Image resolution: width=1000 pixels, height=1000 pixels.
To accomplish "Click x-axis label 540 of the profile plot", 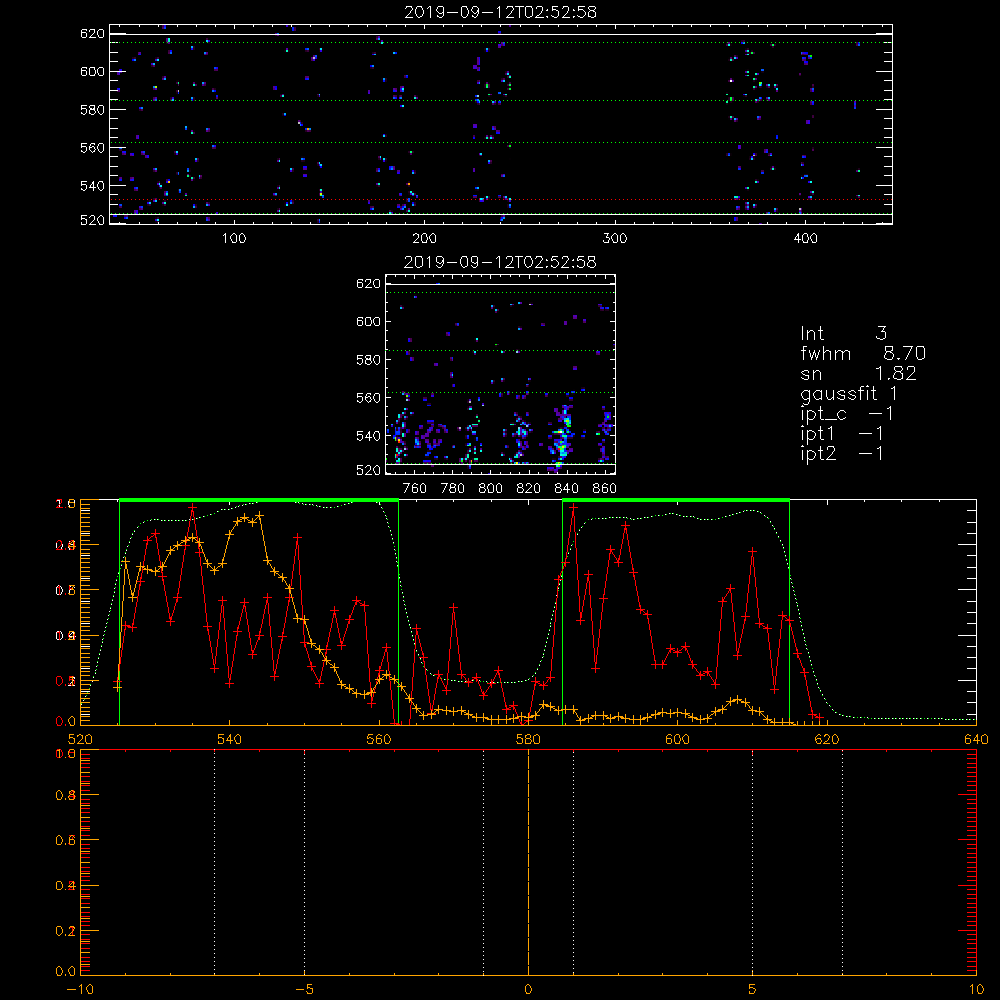I will 230,740.
